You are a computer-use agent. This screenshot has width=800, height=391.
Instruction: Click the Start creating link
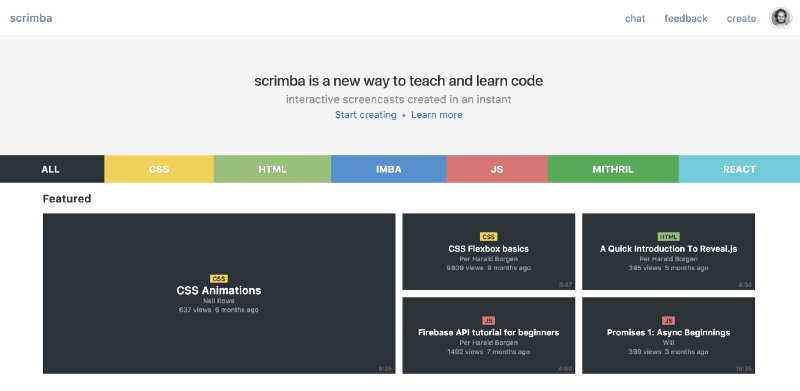coord(366,115)
